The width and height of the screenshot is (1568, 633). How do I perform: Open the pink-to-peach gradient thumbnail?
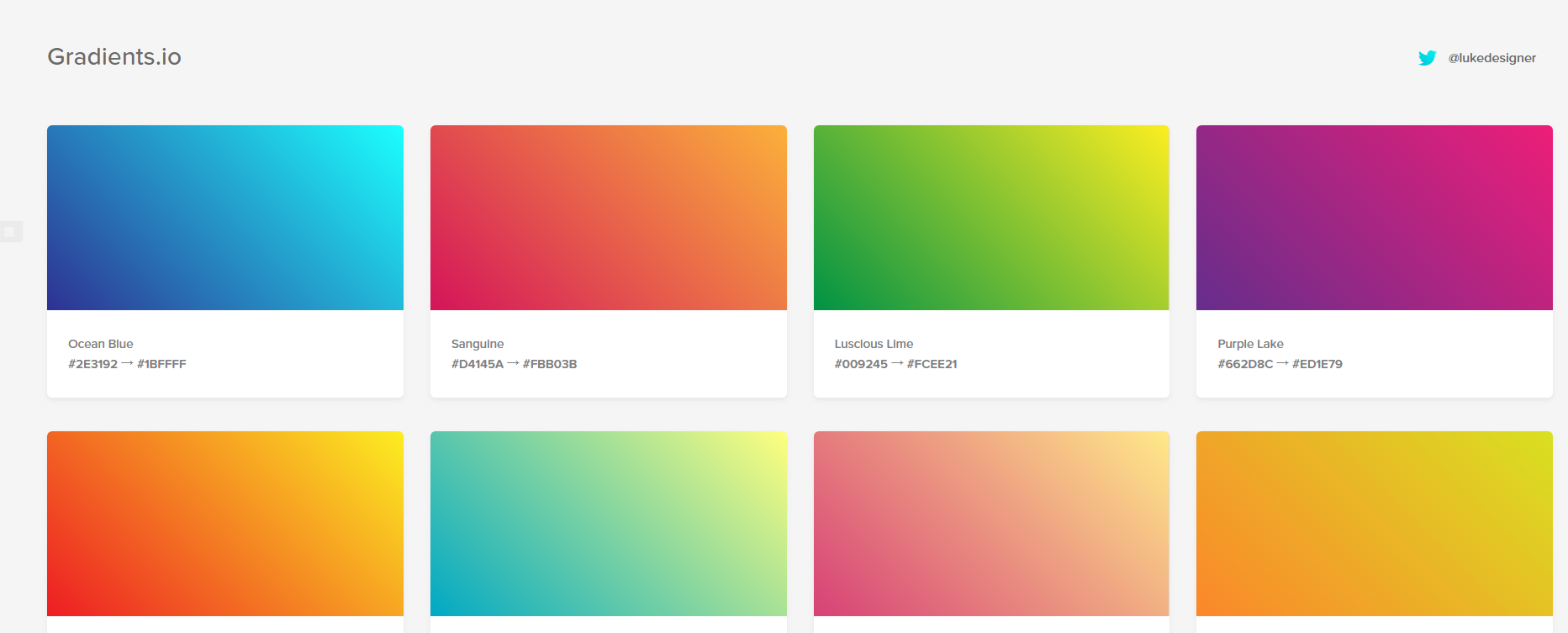coord(991,524)
